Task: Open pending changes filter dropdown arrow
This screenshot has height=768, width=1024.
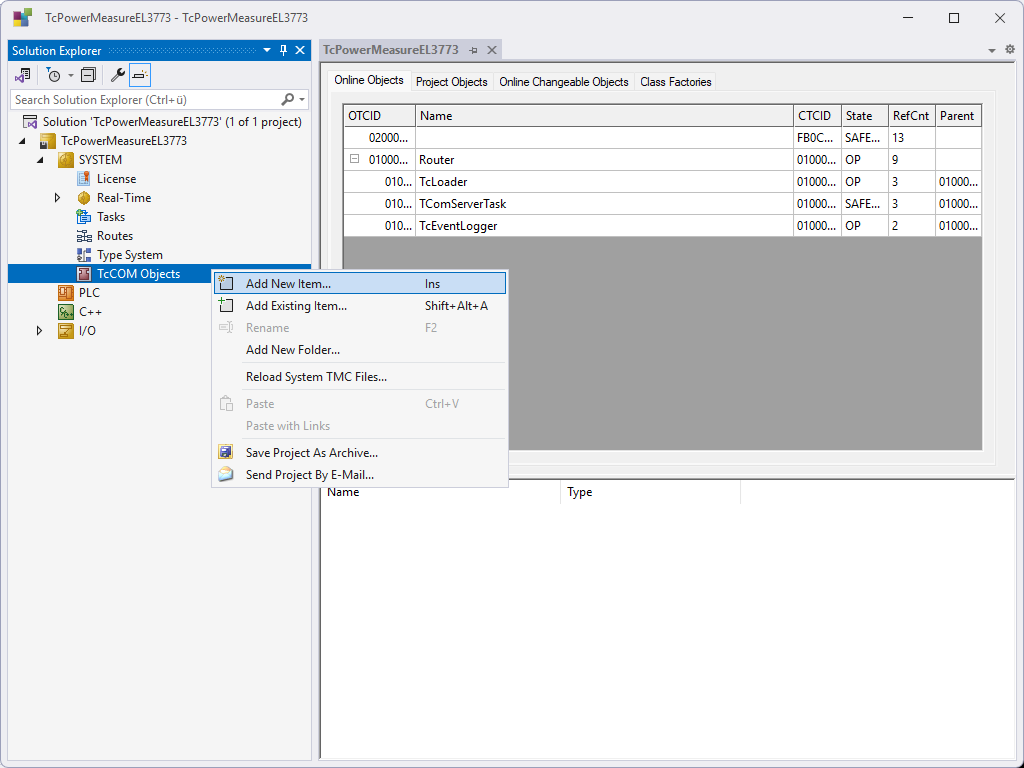Action: [x=71, y=76]
